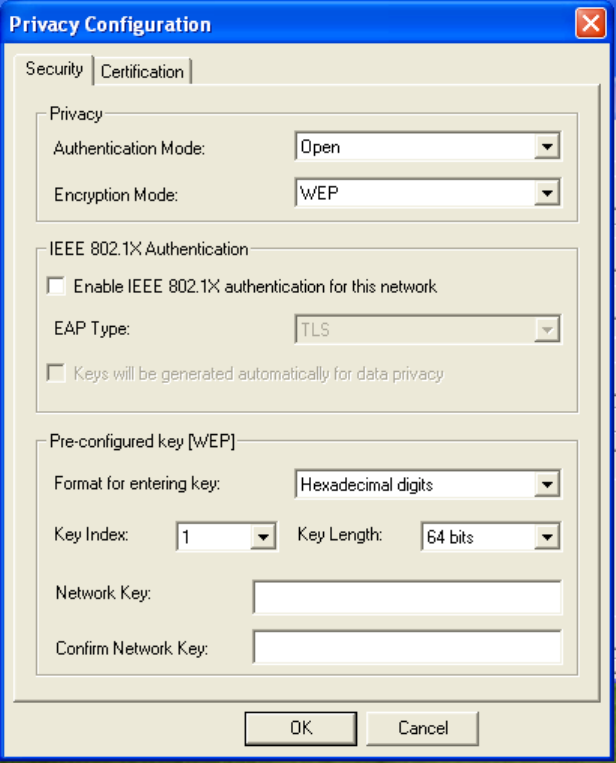The image size is (616, 763).
Task: Switch to the Certification tab
Action: pyautogui.click(x=142, y=72)
